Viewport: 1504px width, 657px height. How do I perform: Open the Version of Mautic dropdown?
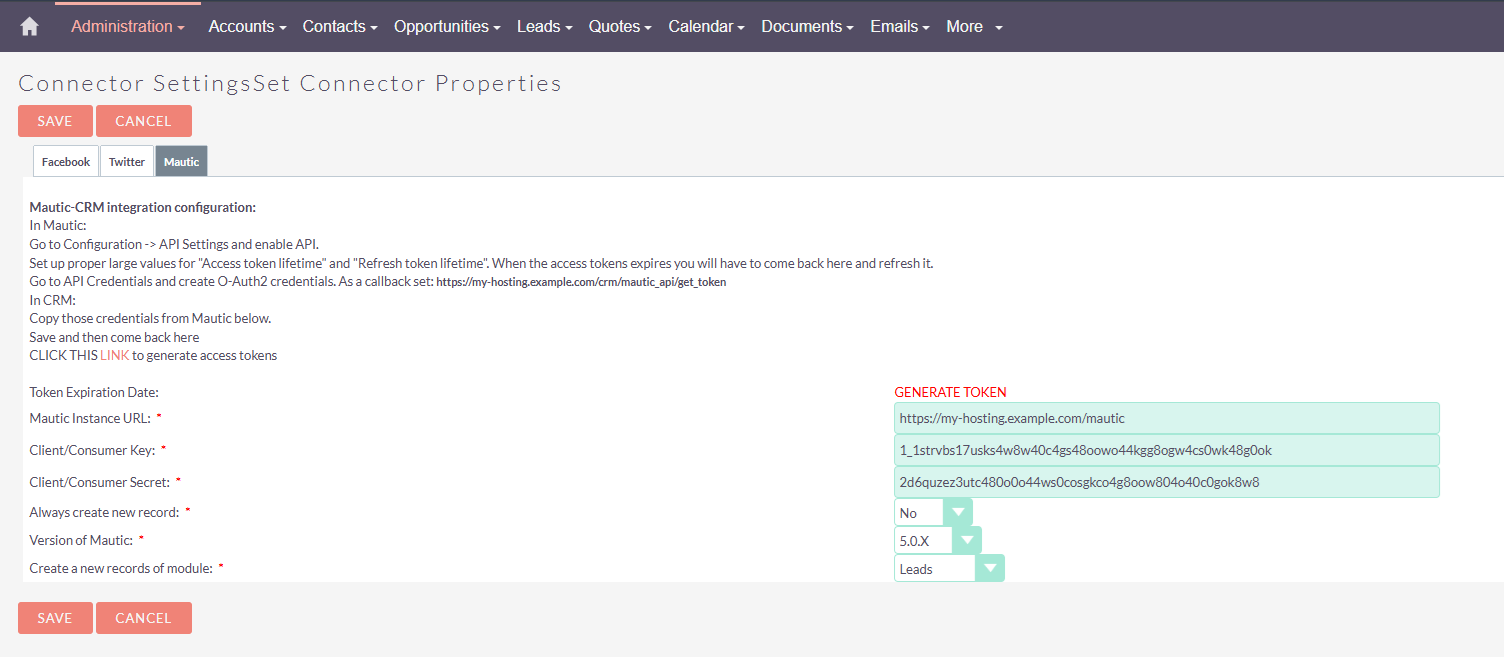pos(938,541)
